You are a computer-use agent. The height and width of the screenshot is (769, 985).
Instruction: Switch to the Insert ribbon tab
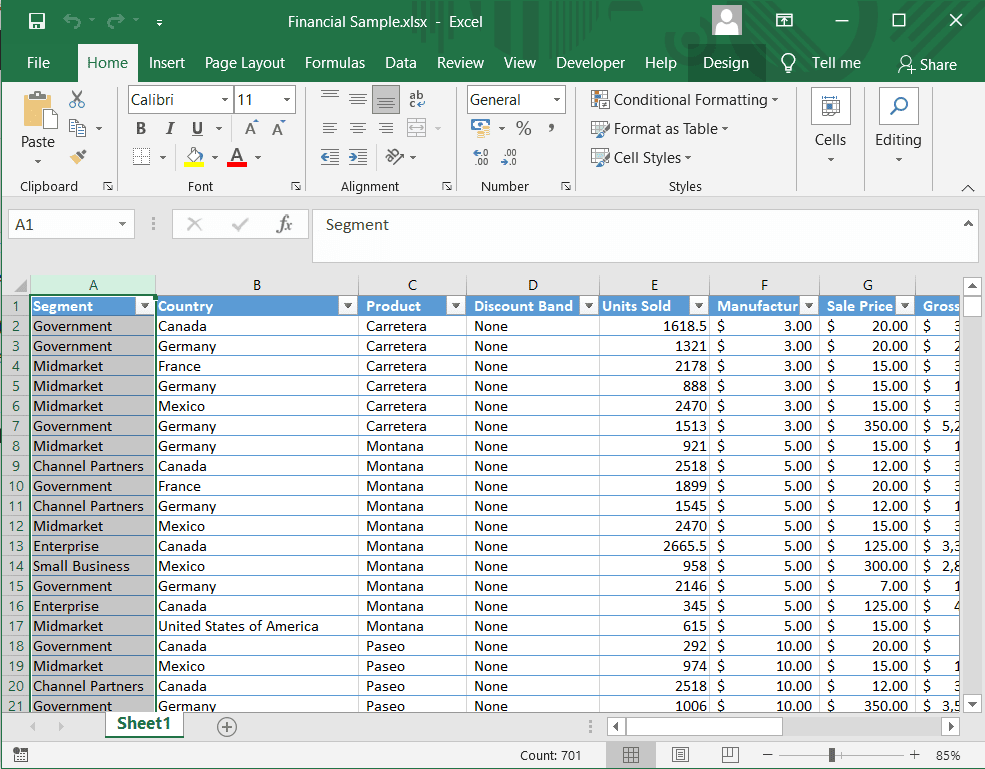coord(167,63)
